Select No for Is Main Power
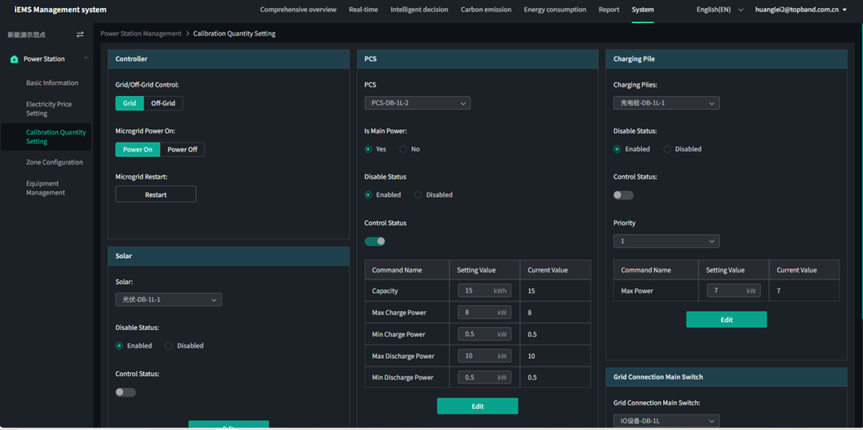Image resolution: width=863 pixels, height=430 pixels. pos(403,149)
